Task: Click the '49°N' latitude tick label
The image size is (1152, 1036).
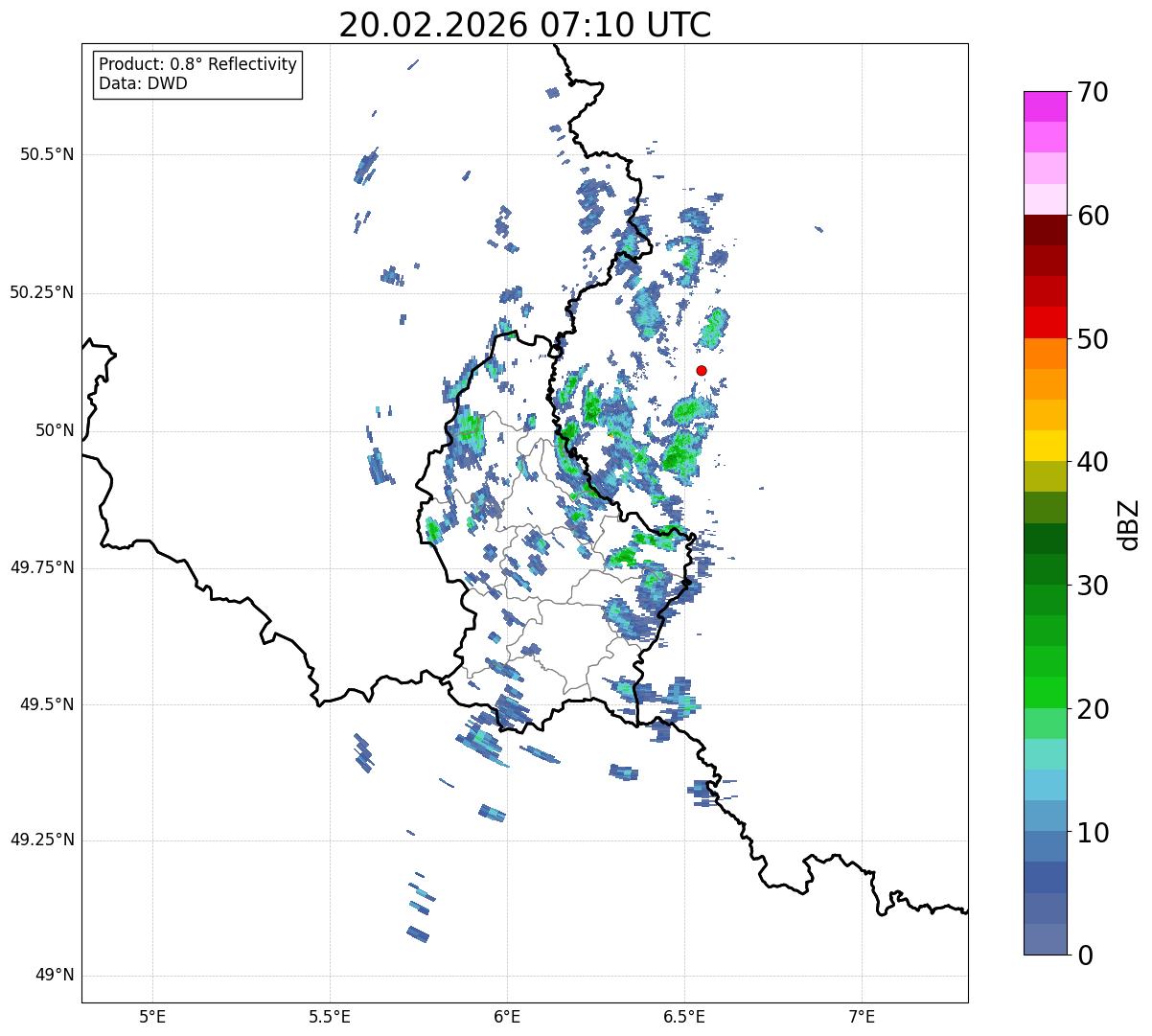Action: coord(55,976)
